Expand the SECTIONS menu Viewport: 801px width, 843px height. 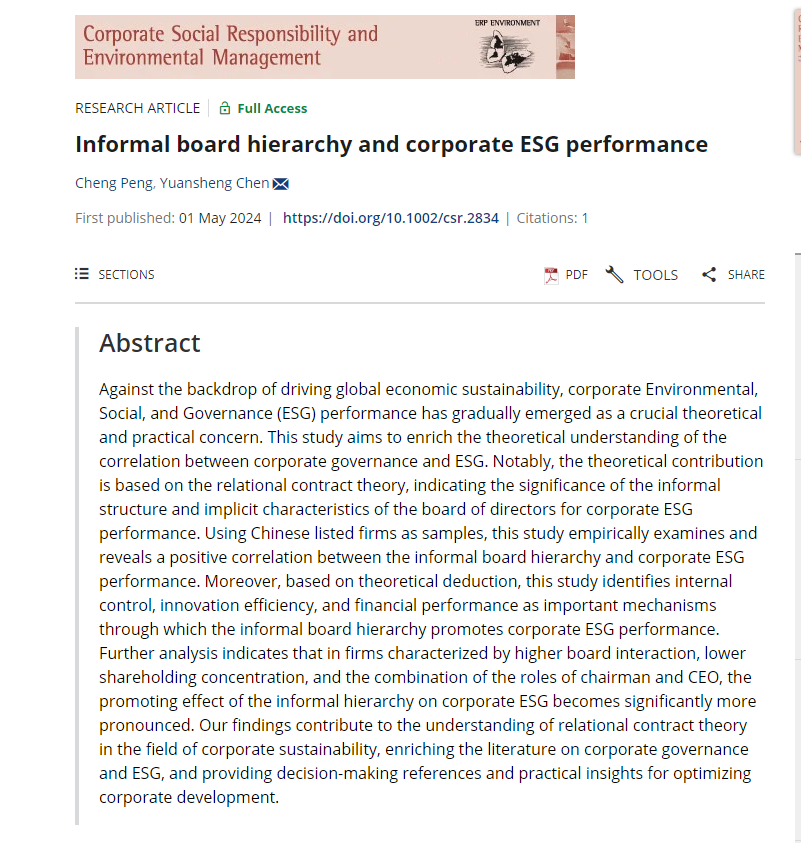point(126,275)
